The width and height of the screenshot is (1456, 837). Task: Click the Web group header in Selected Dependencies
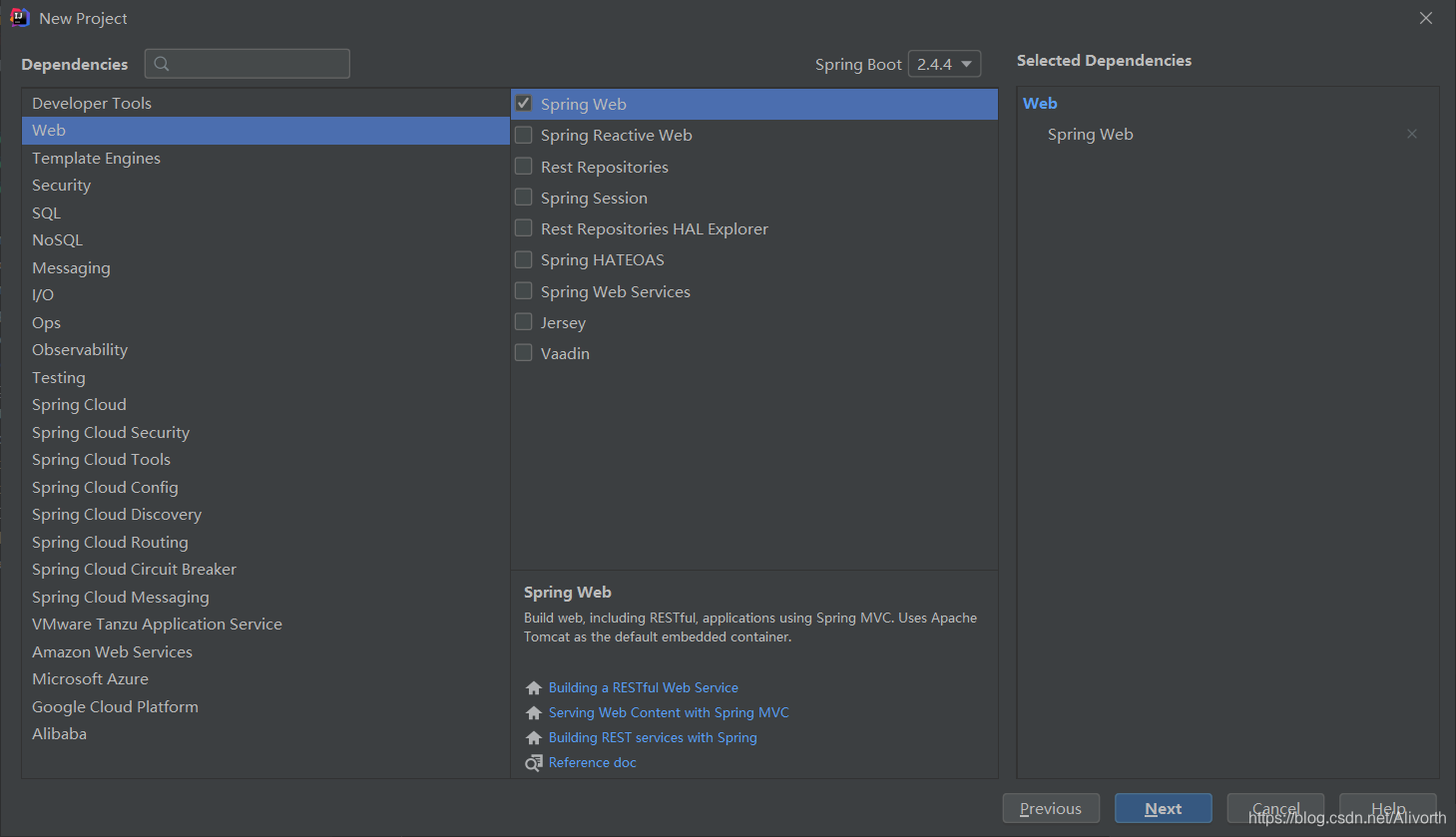pyautogui.click(x=1040, y=103)
